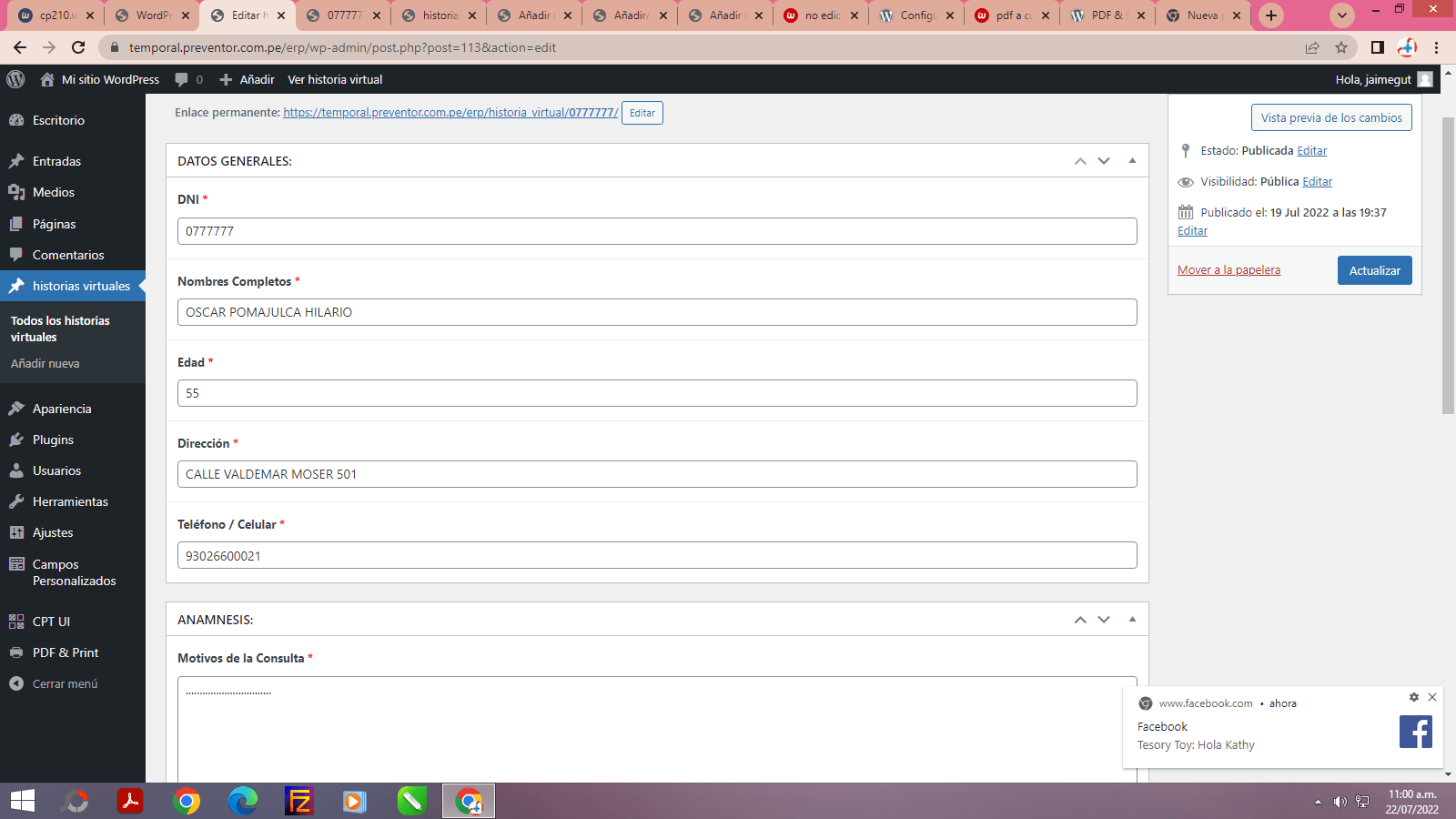
Task: Switch to the Configu tab
Action: point(916,15)
